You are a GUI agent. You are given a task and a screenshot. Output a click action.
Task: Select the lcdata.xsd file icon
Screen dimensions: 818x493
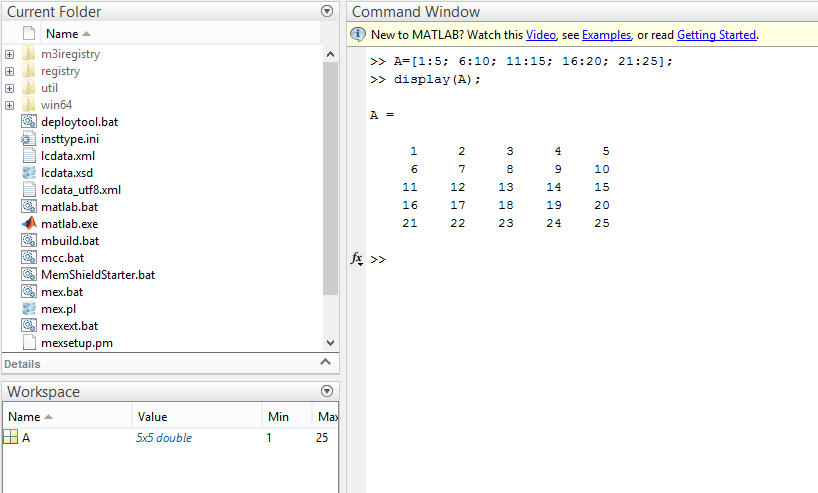pos(29,173)
